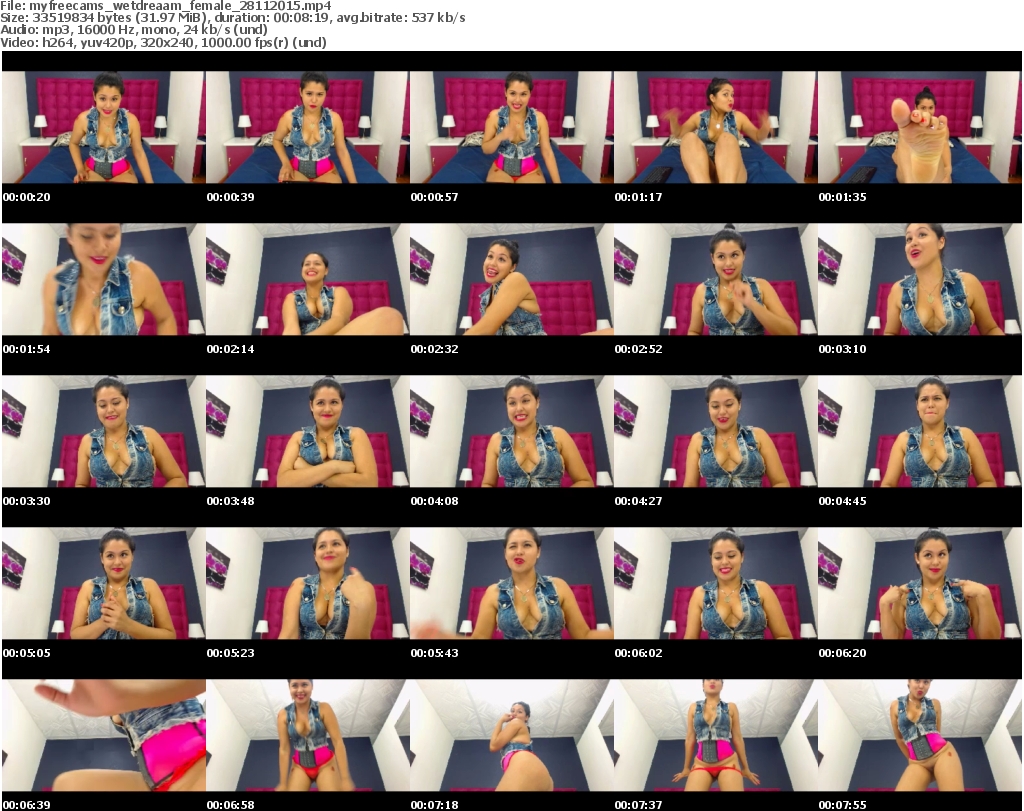
Task: Select the thumbnail frame at 00:00:39
Action: (x=308, y=127)
